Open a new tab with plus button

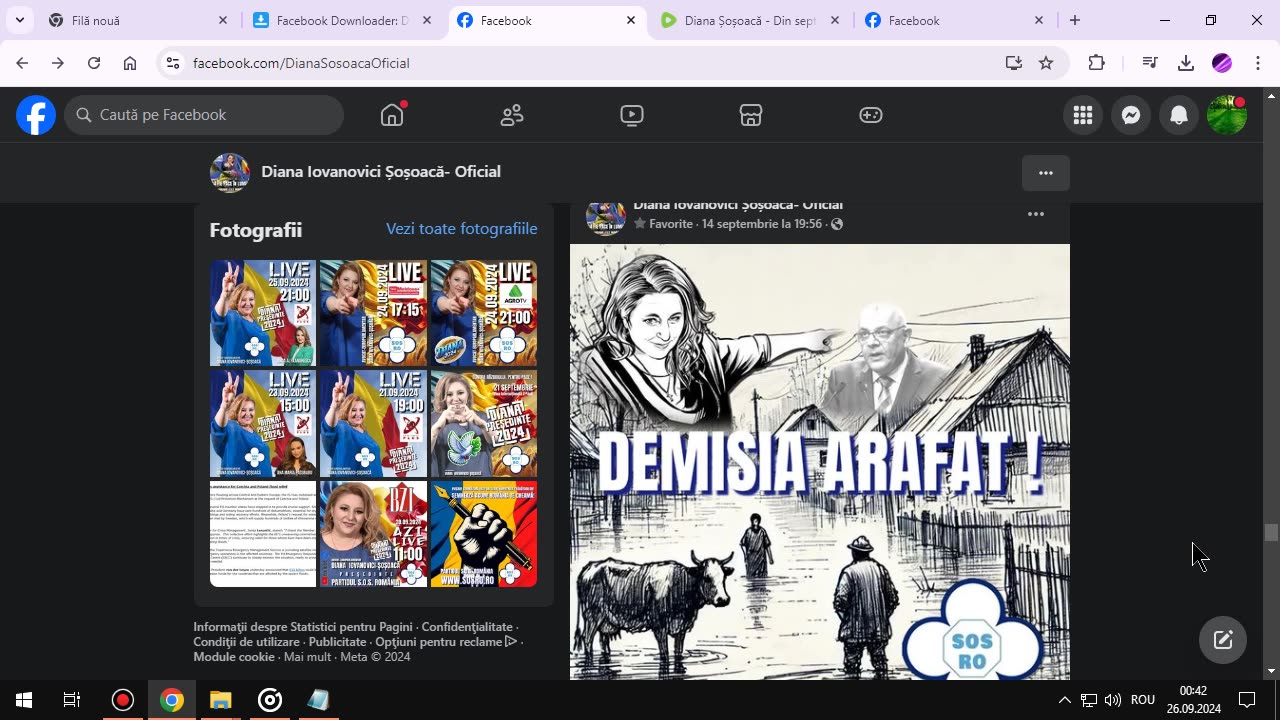1075,20
